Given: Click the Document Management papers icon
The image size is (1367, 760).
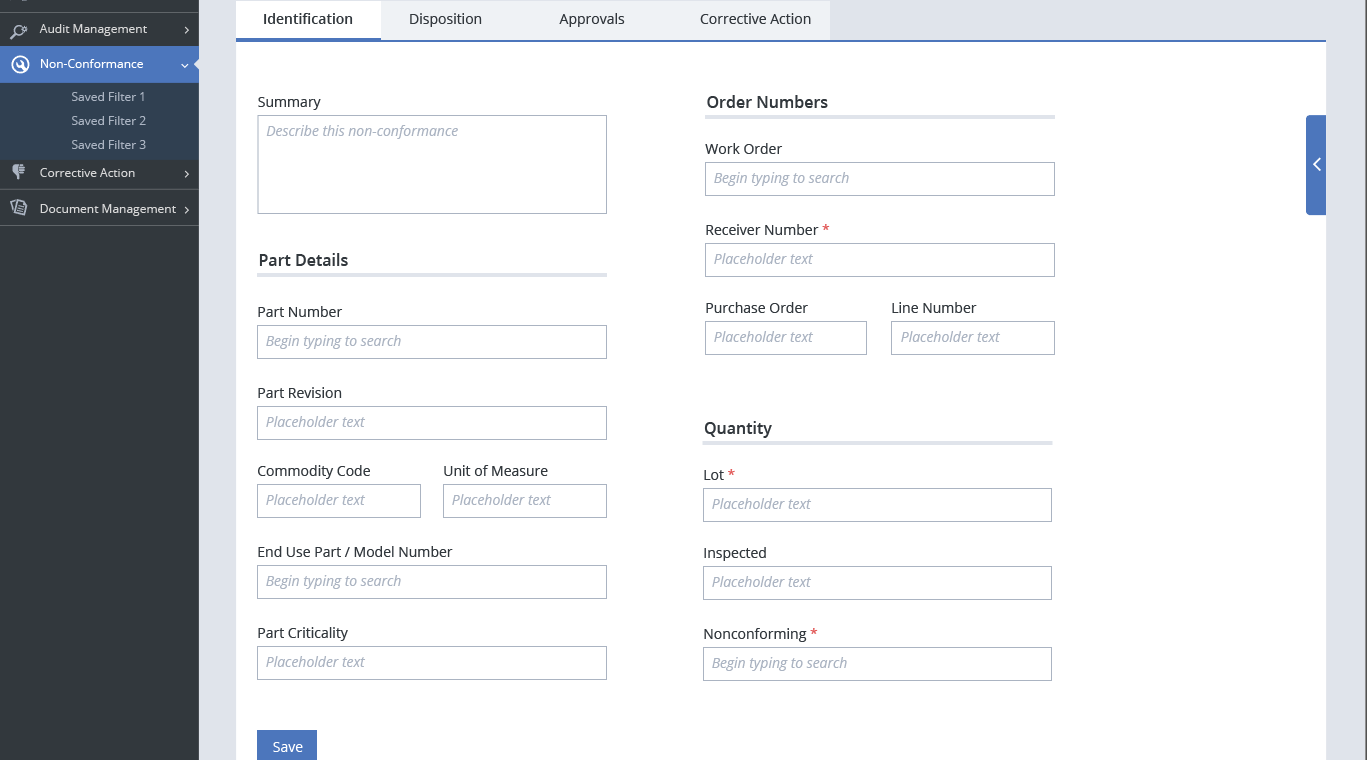Looking at the screenshot, I should pos(18,208).
